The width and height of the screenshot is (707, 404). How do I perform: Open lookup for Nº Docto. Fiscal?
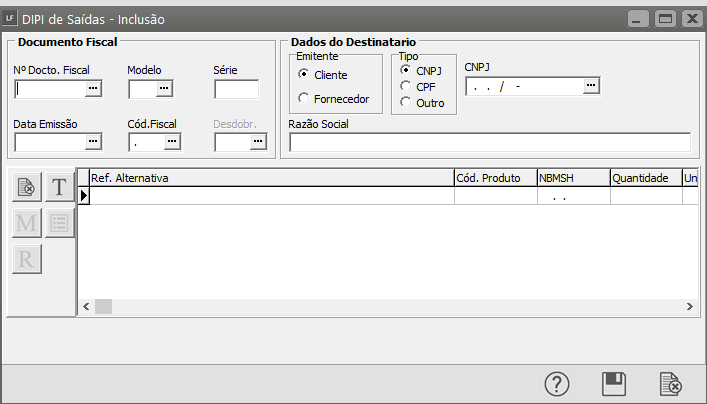pos(94,89)
